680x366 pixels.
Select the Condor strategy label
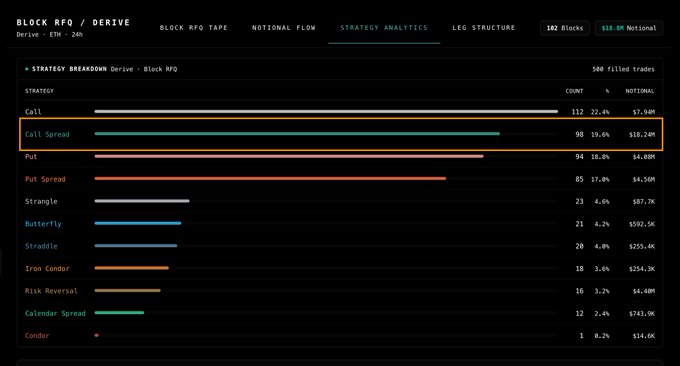point(37,336)
